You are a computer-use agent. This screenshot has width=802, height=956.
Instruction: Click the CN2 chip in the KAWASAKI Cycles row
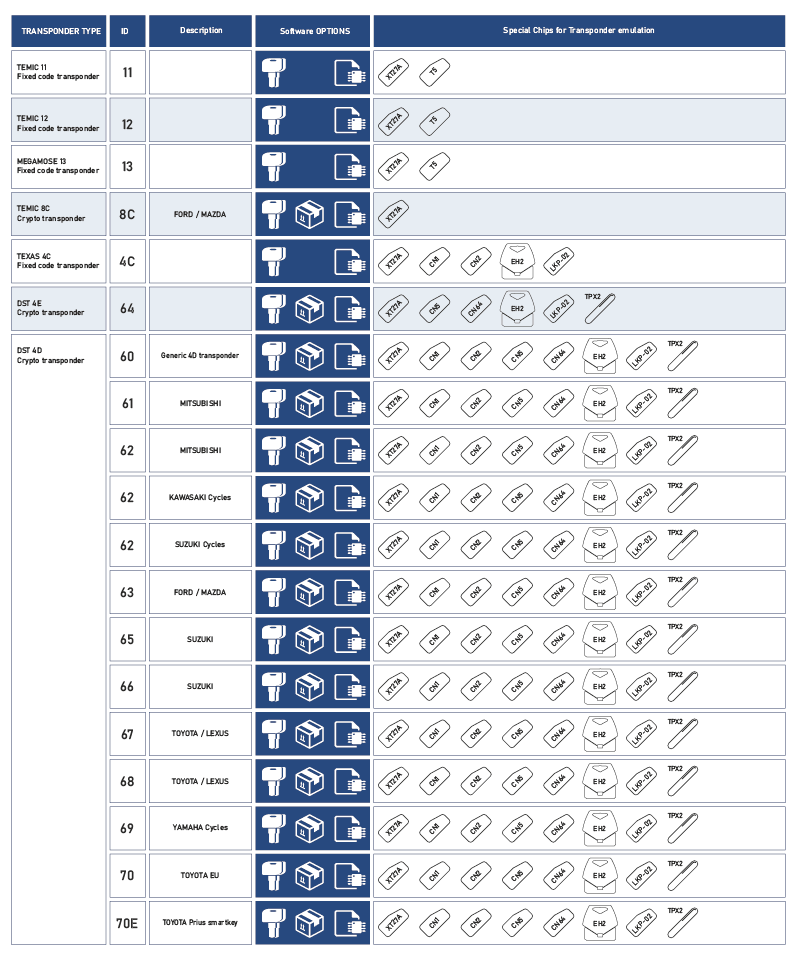pyautogui.click(x=475, y=498)
